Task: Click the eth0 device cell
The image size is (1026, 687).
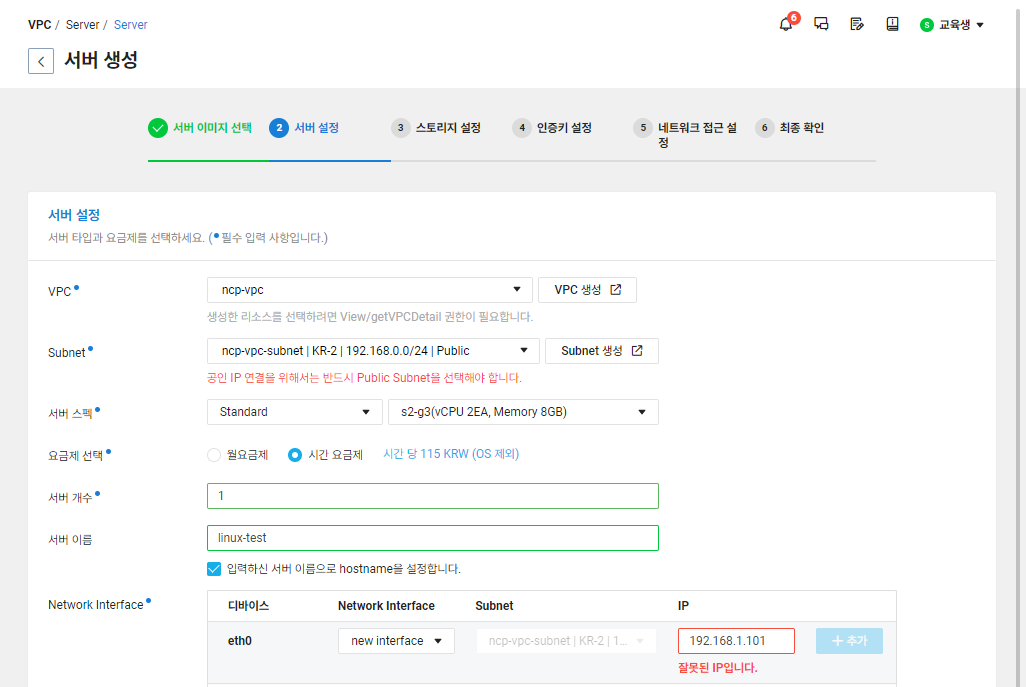Action: [x=239, y=641]
